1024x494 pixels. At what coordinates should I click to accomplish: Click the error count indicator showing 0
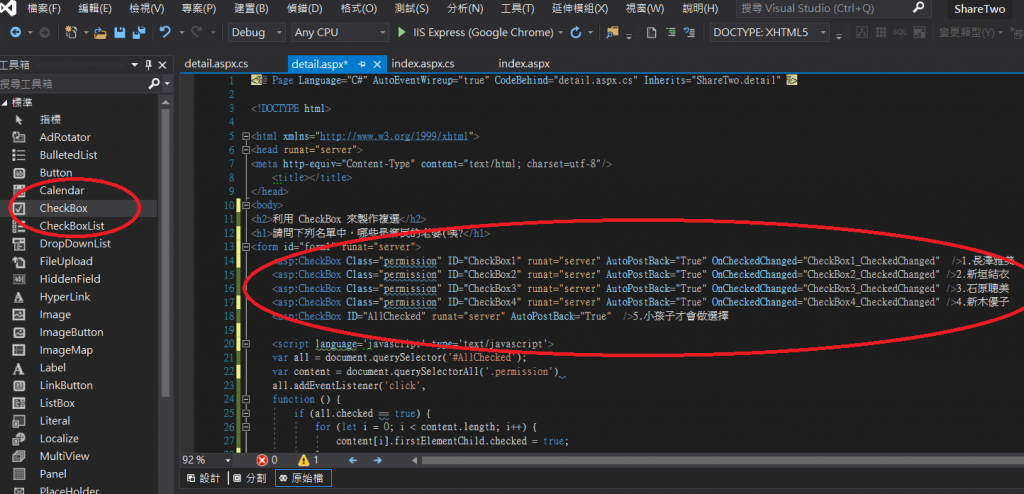(267, 460)
